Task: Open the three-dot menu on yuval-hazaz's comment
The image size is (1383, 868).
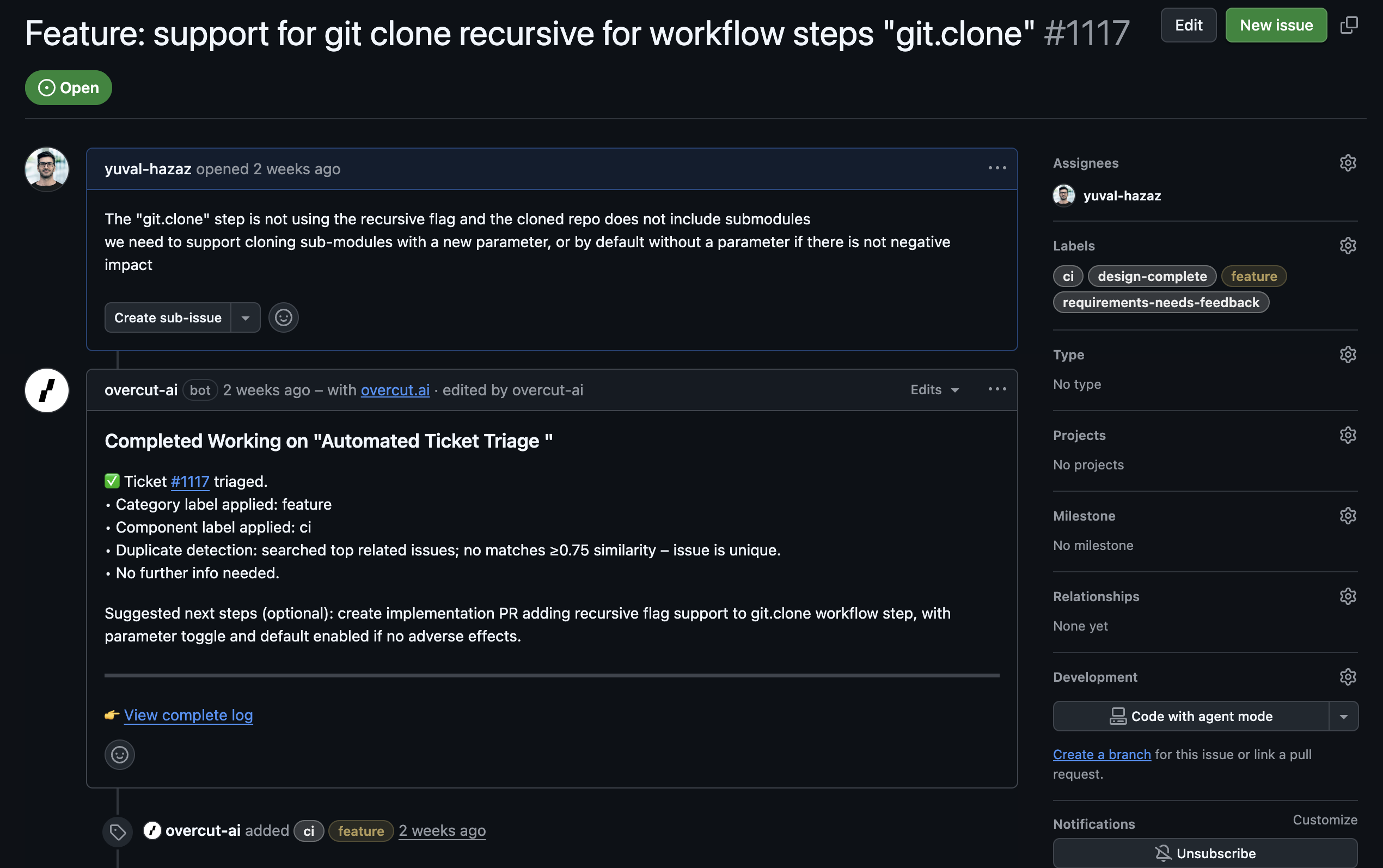Action: tap(997, 168)
